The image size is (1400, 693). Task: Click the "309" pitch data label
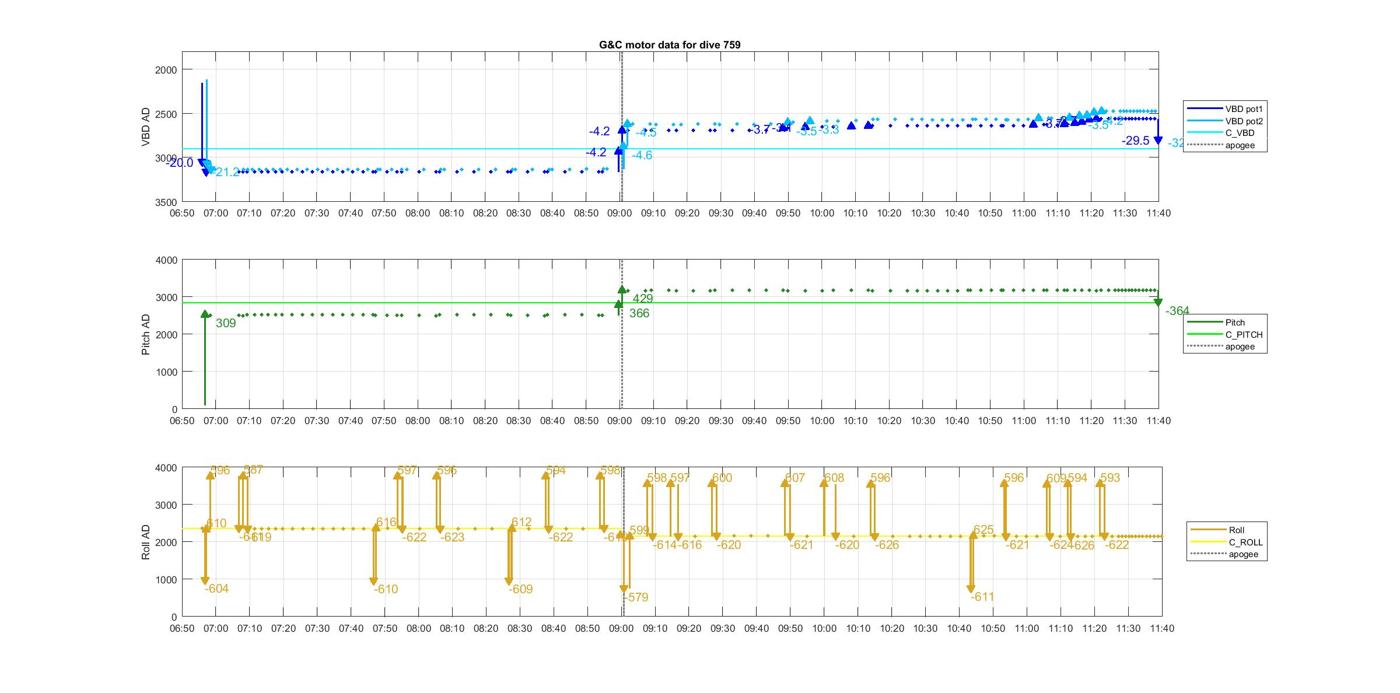[226, 323]
